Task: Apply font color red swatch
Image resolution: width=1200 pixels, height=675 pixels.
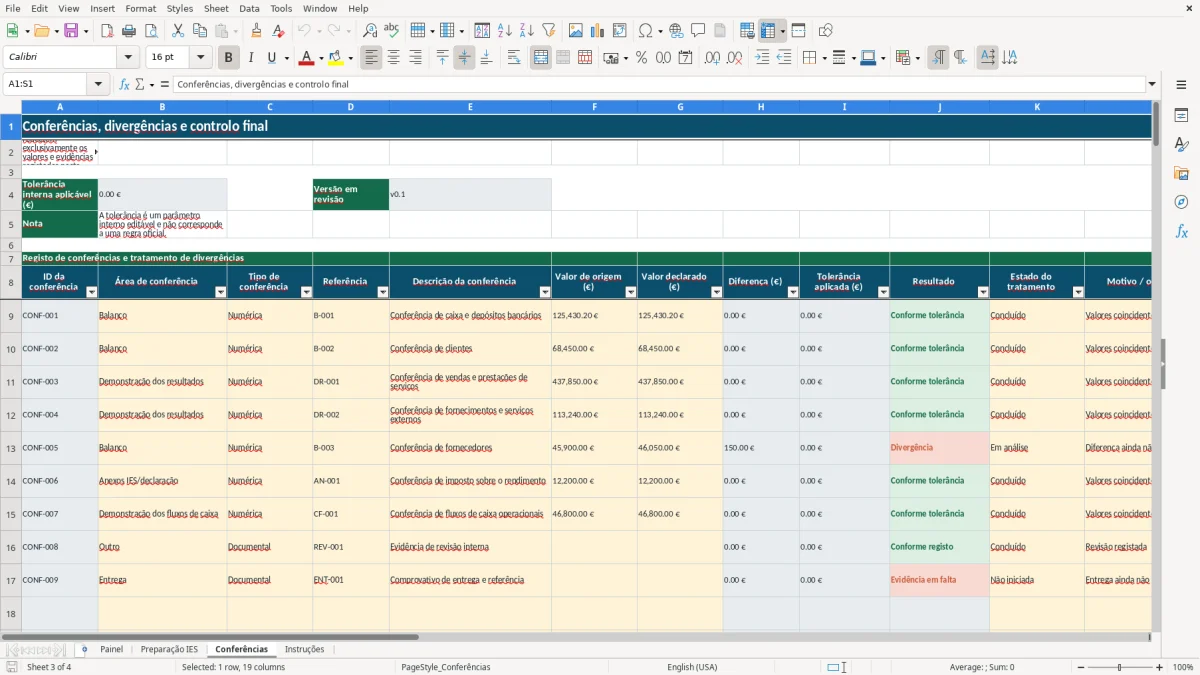Action: 306,58
